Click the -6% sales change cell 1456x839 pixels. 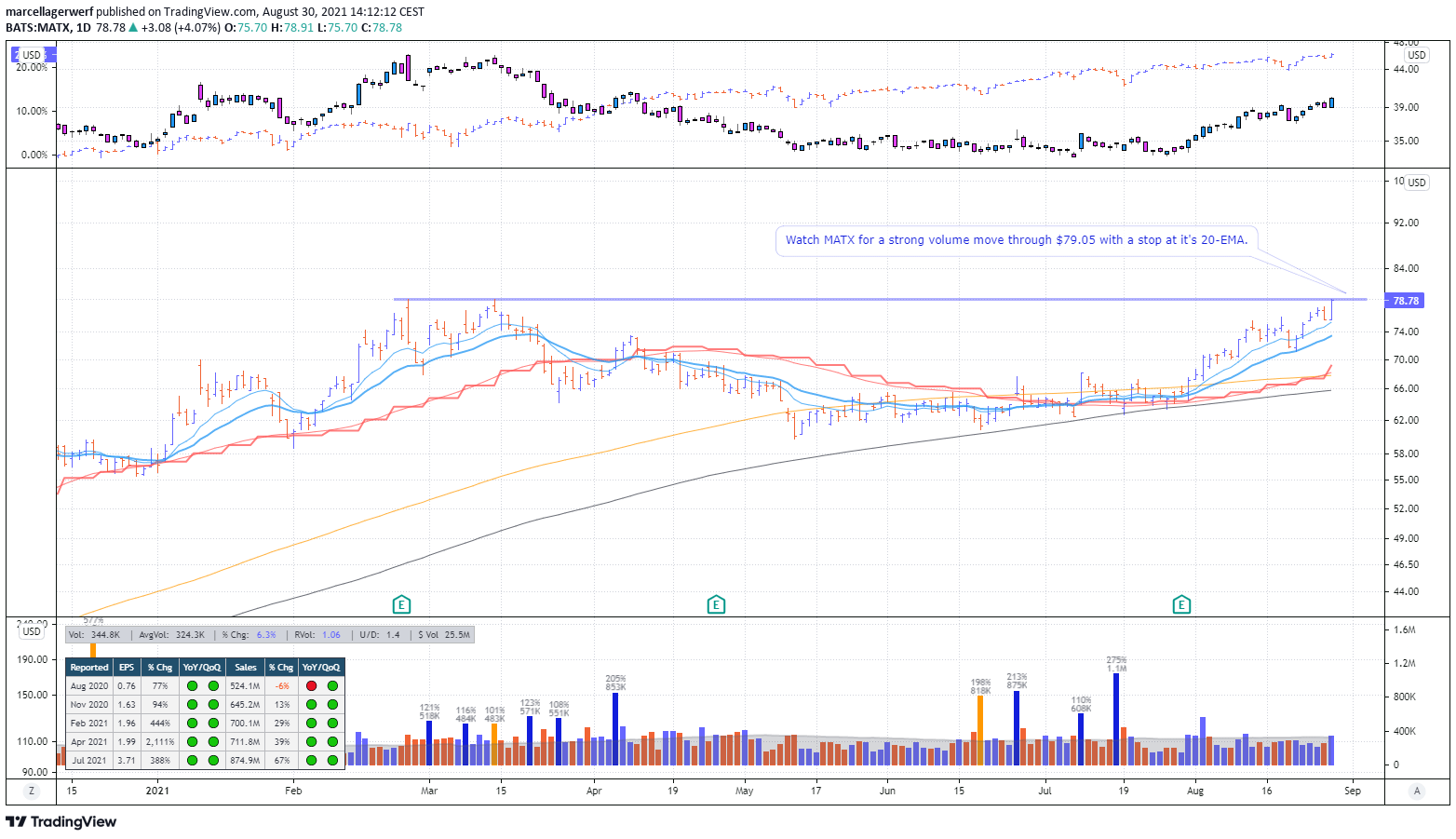click(x=282, y=686)
